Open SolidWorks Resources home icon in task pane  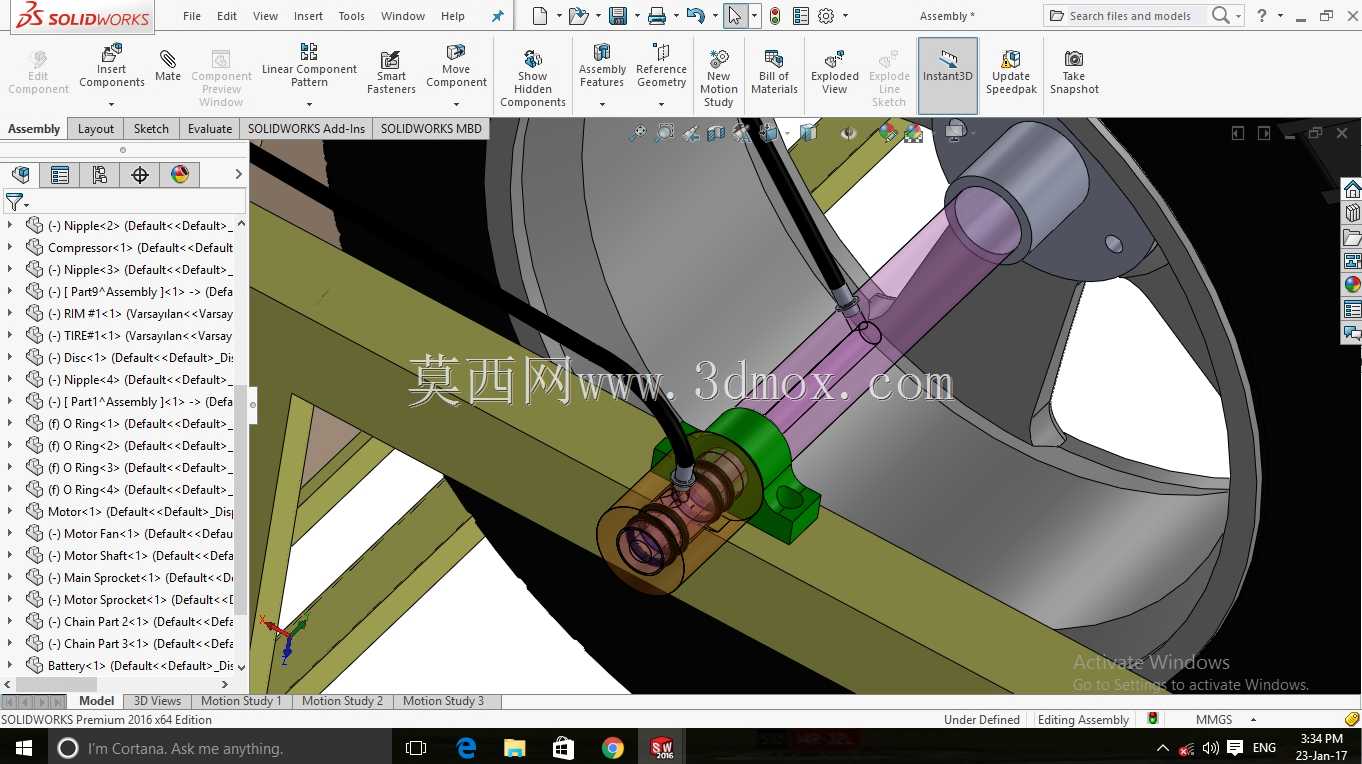click(x=1352, y=189)
